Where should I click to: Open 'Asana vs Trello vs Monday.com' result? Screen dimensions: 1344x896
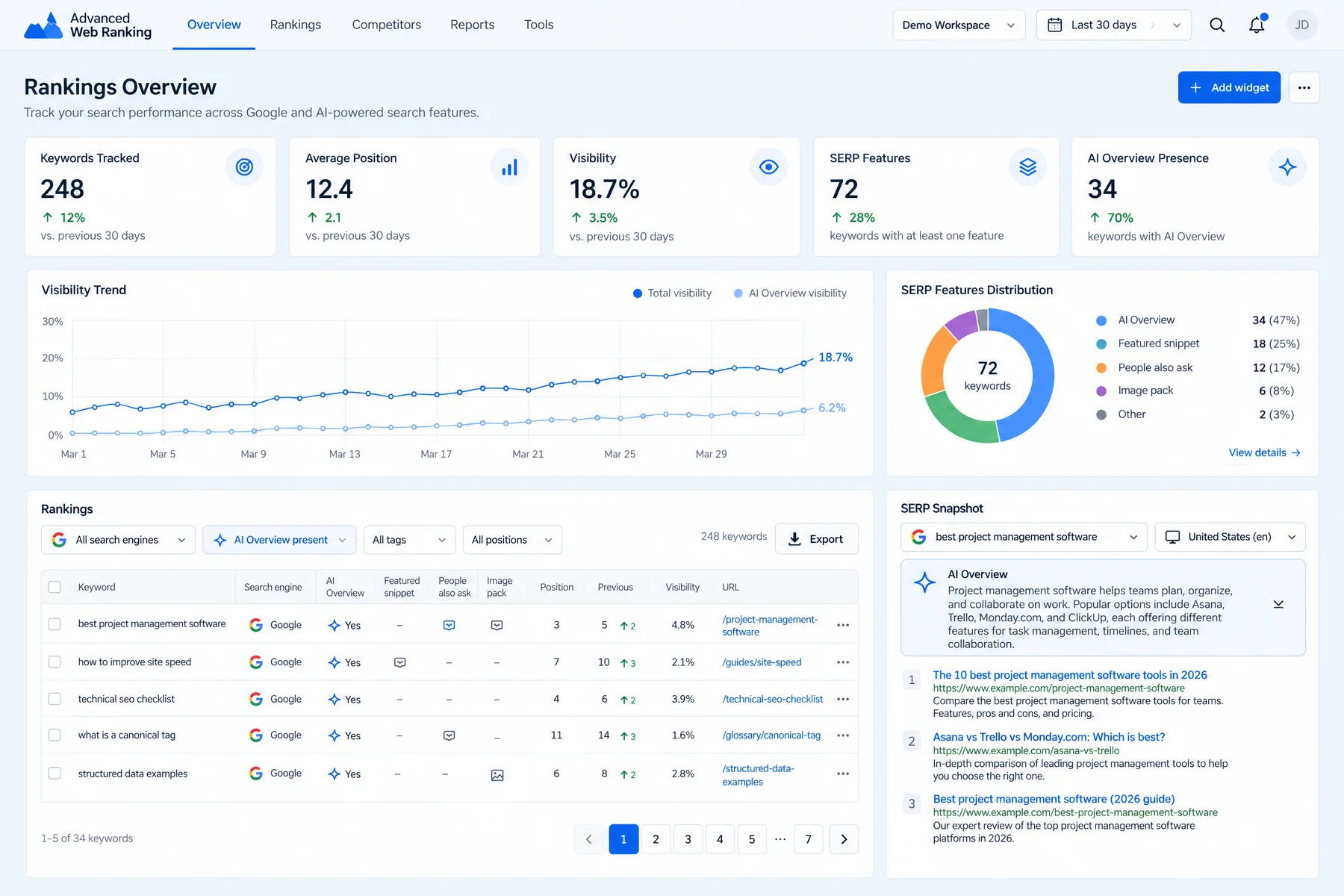[x=1048, y=737]
